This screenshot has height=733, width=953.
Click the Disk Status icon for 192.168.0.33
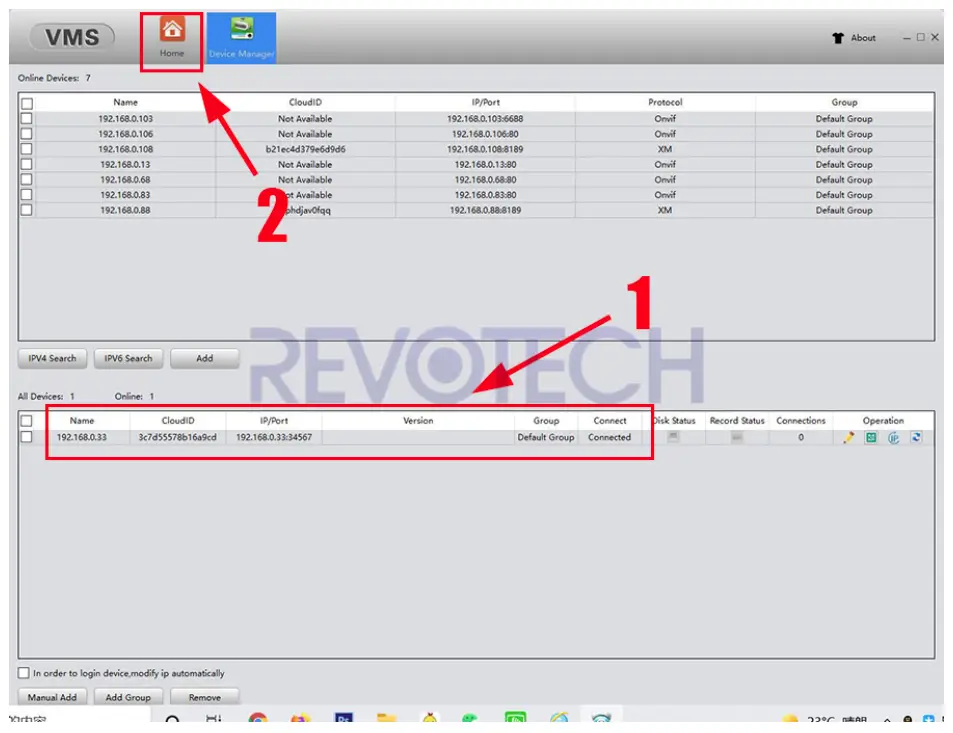[673, 437]
